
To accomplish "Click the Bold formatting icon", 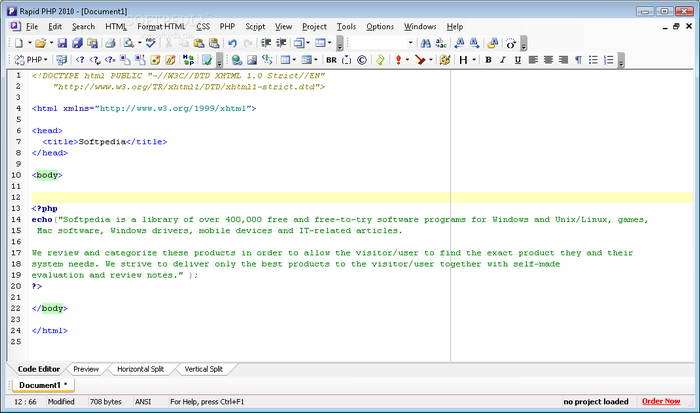I will tap(488, 60).
